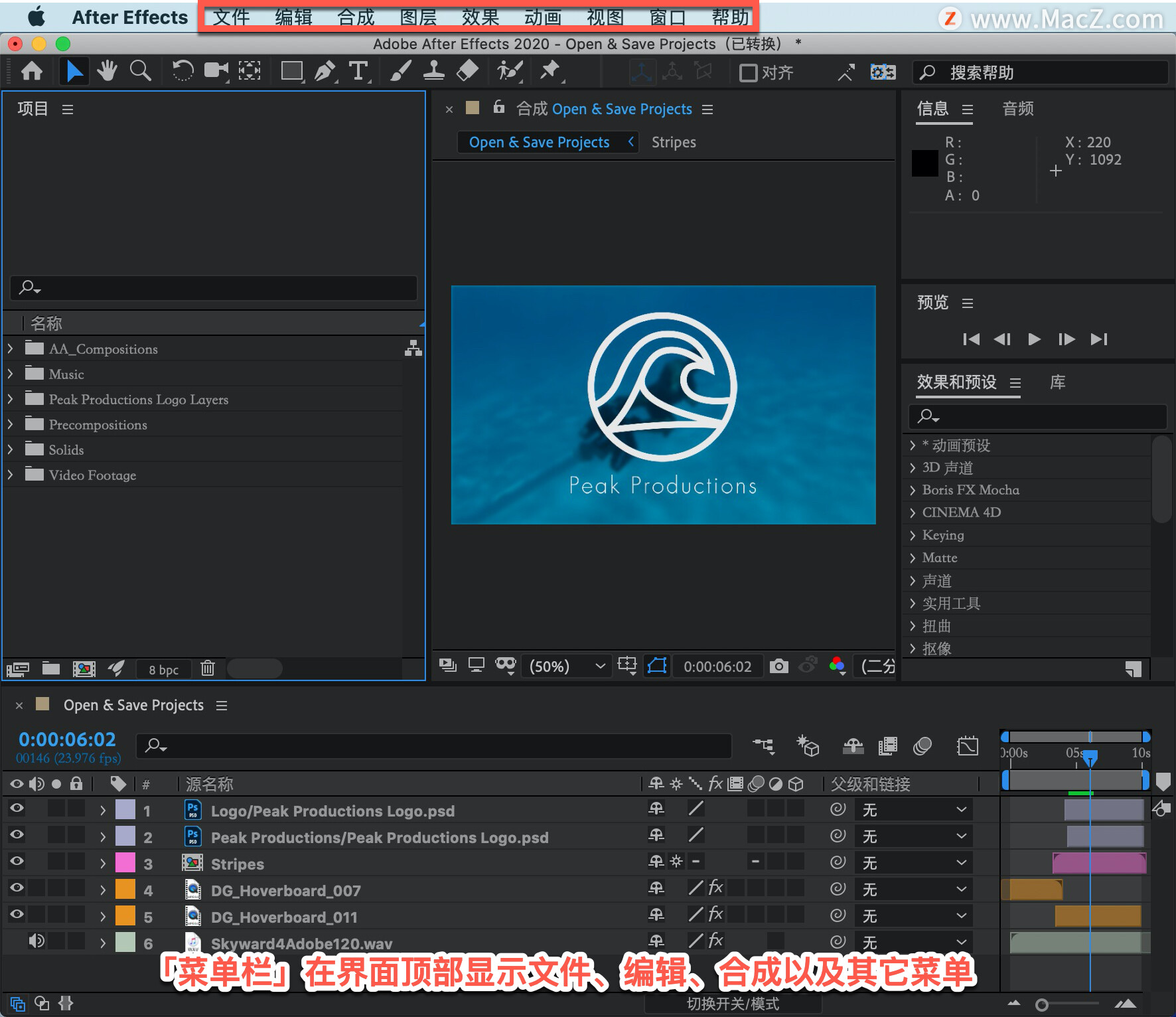The image size is (1176, 1017).
Task: Expand the Video Footage folder
Action: pos(10,475)
